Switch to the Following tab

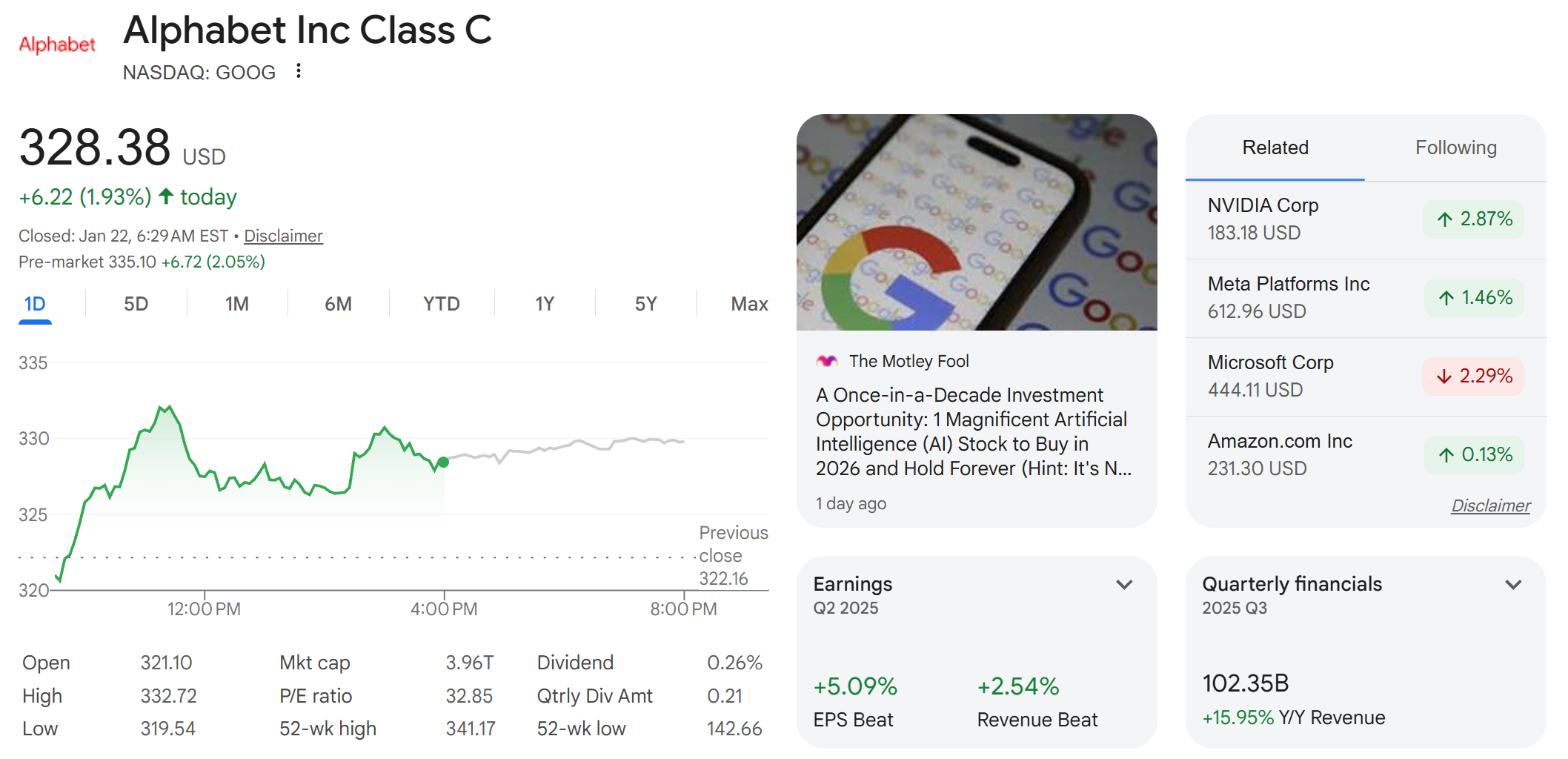coord(1455,148)
